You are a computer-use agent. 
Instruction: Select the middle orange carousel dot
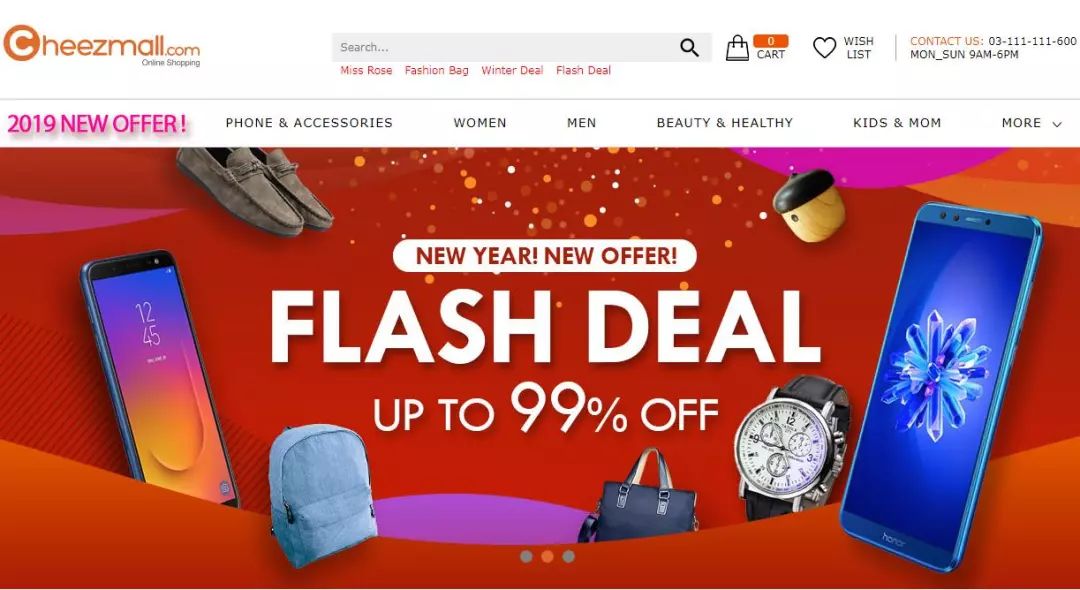(x=547, y=556)
